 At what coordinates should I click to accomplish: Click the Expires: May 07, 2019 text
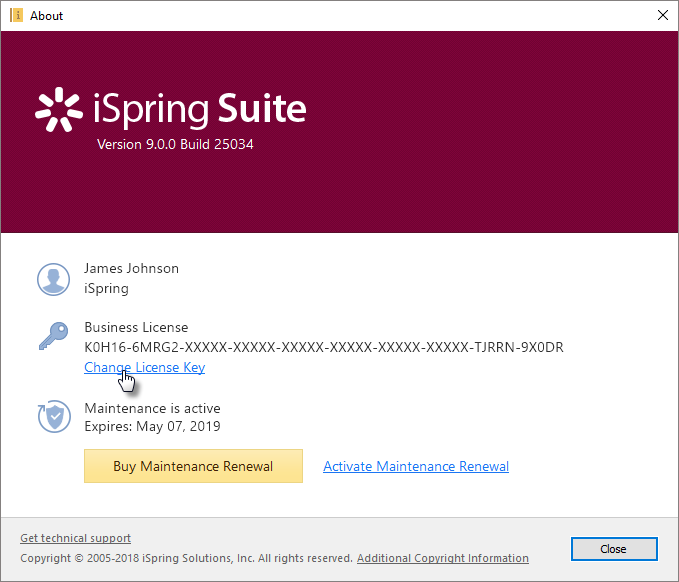click(152, 426)
